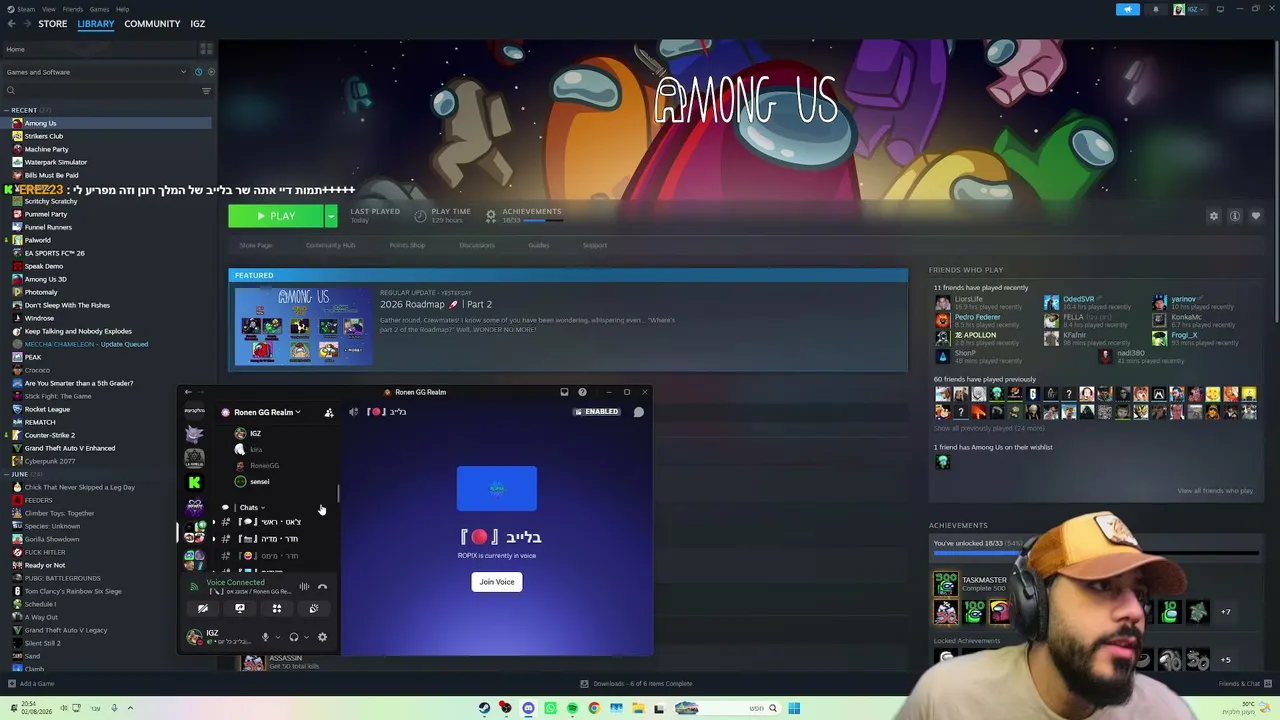The width and height of the screenshot is (1280, 720).
Task: Open the COMMUNITY tab in Steam
Action: click(152, 24)
